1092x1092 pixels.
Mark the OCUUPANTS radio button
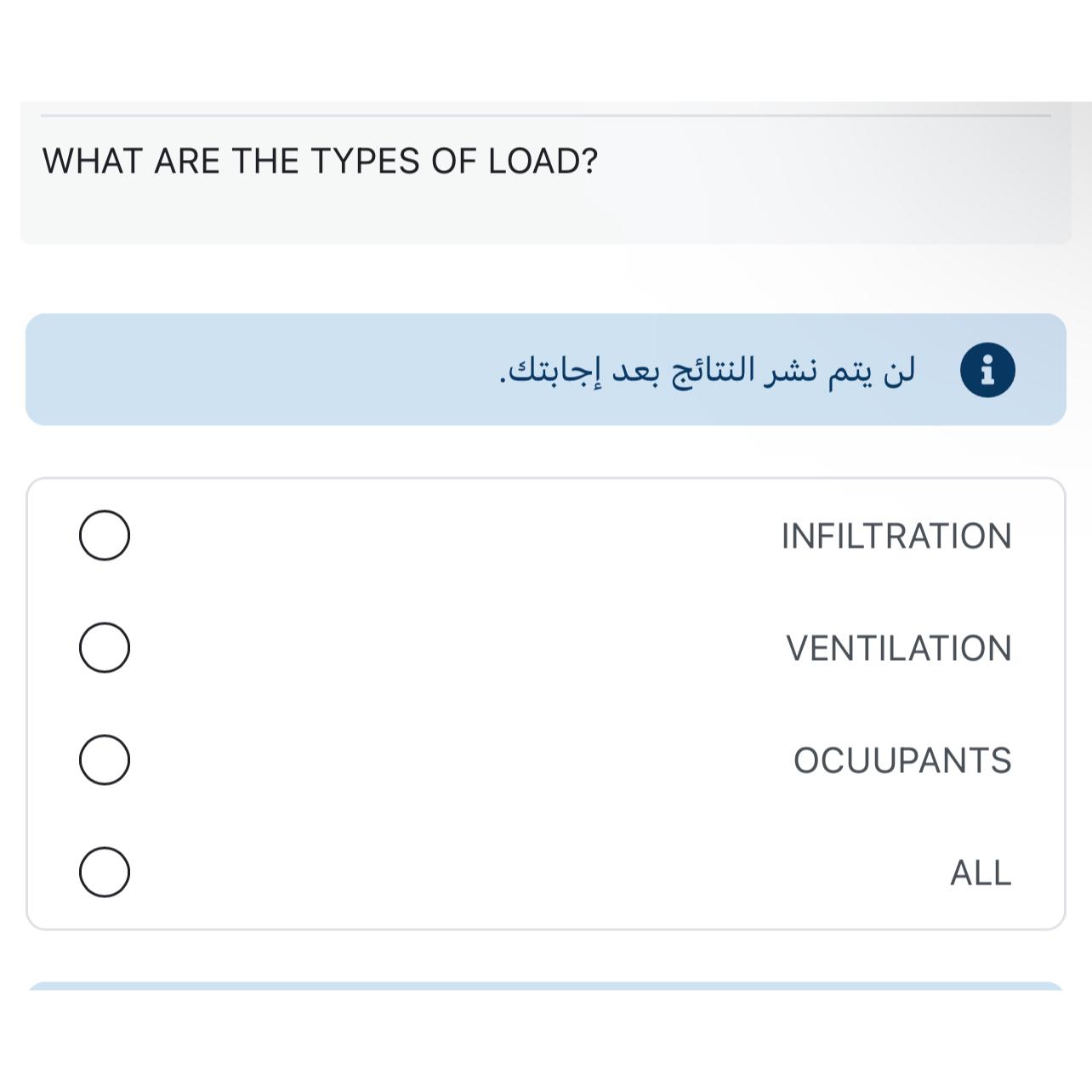[x=105, y=759]
